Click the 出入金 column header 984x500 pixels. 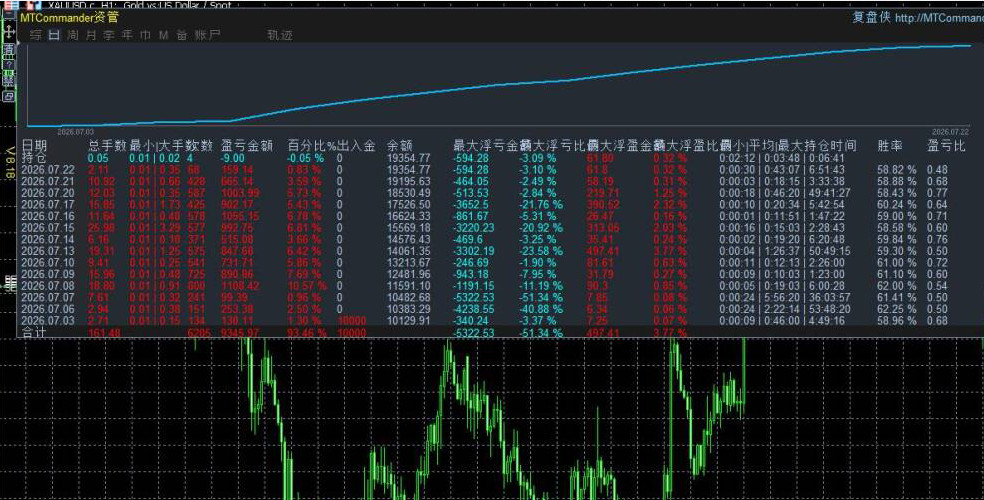[x=356, y=146]
